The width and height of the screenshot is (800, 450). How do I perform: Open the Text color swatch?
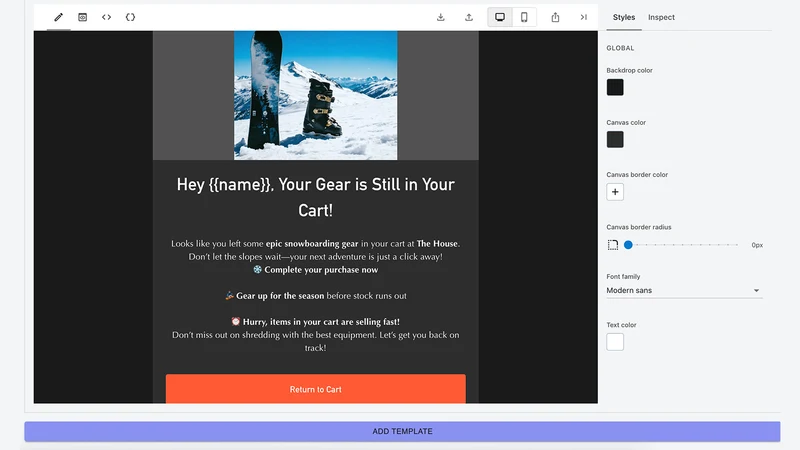click(615, 342)
